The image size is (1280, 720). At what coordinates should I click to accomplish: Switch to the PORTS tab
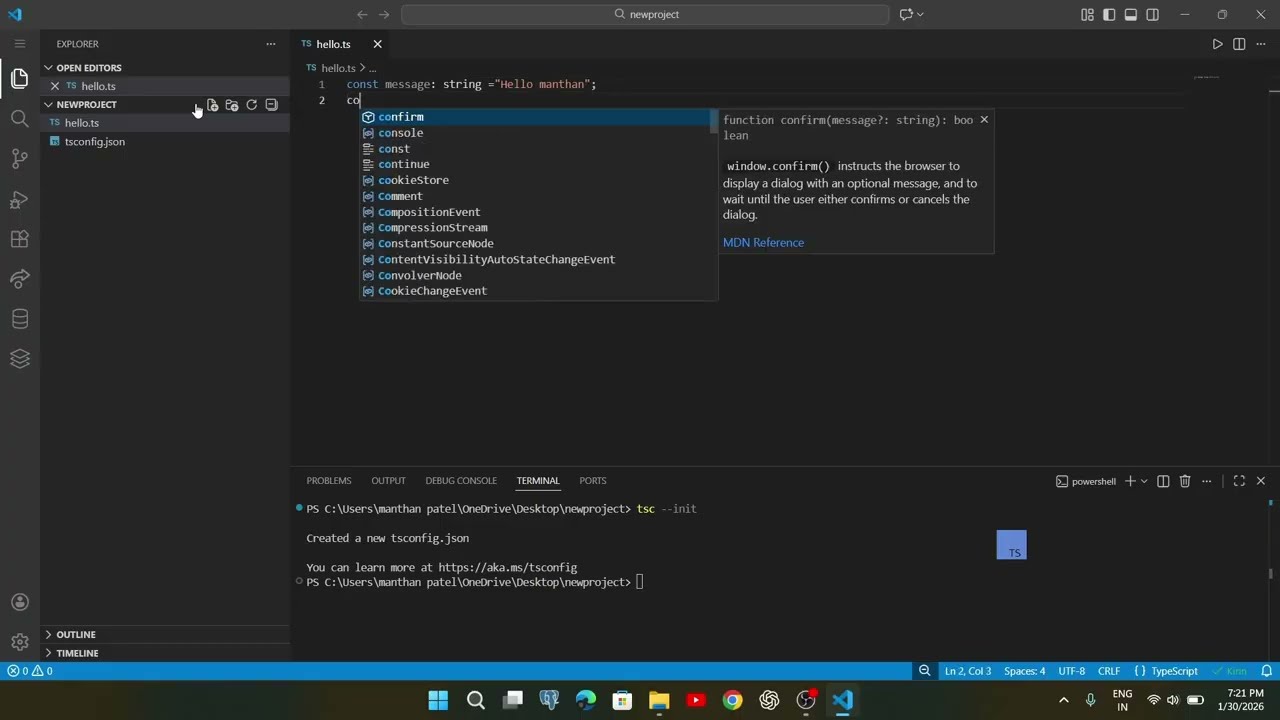(x=593, y=481)
